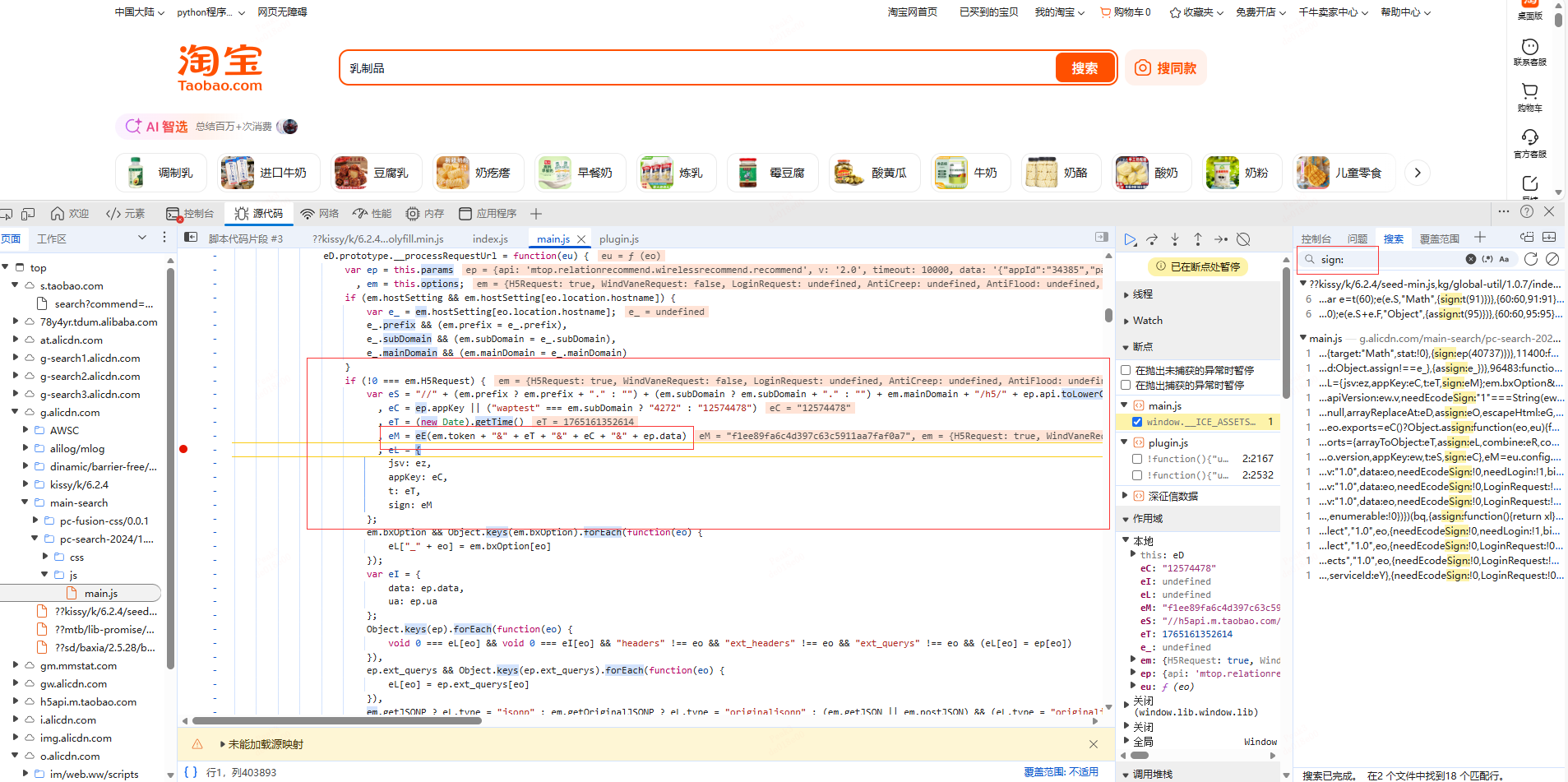This screenshot has width=1568, height=782.
Task: Open DevTools help question icon
Action: (x=1527, y=212)
